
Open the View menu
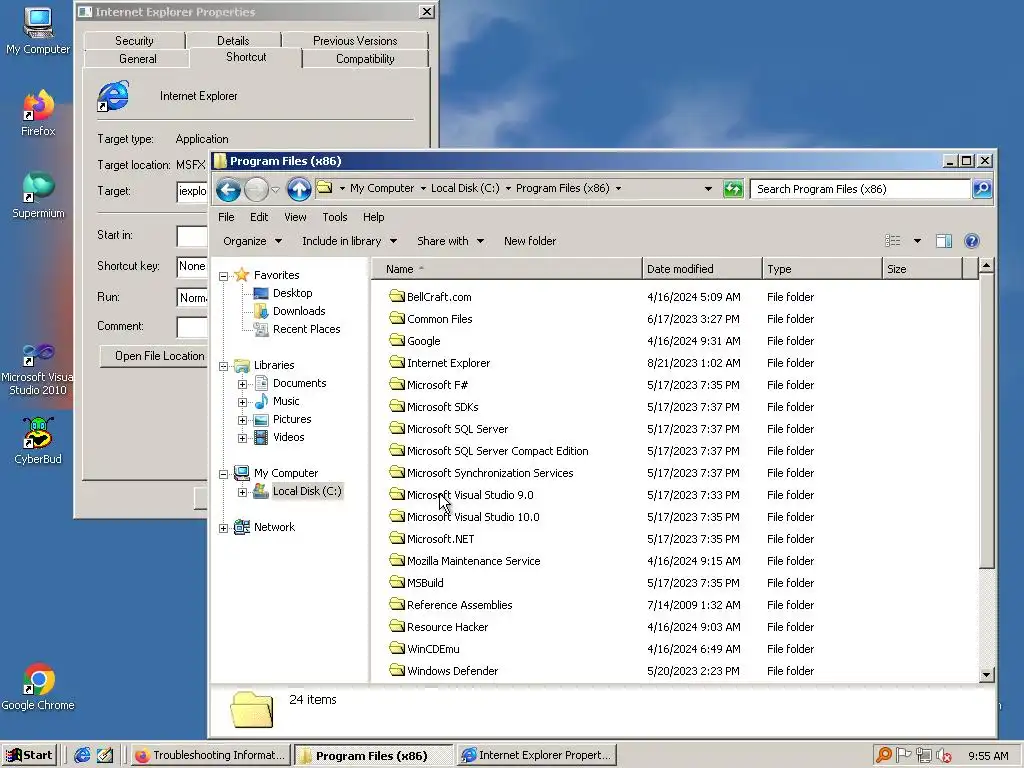click(x=295, y=217)
